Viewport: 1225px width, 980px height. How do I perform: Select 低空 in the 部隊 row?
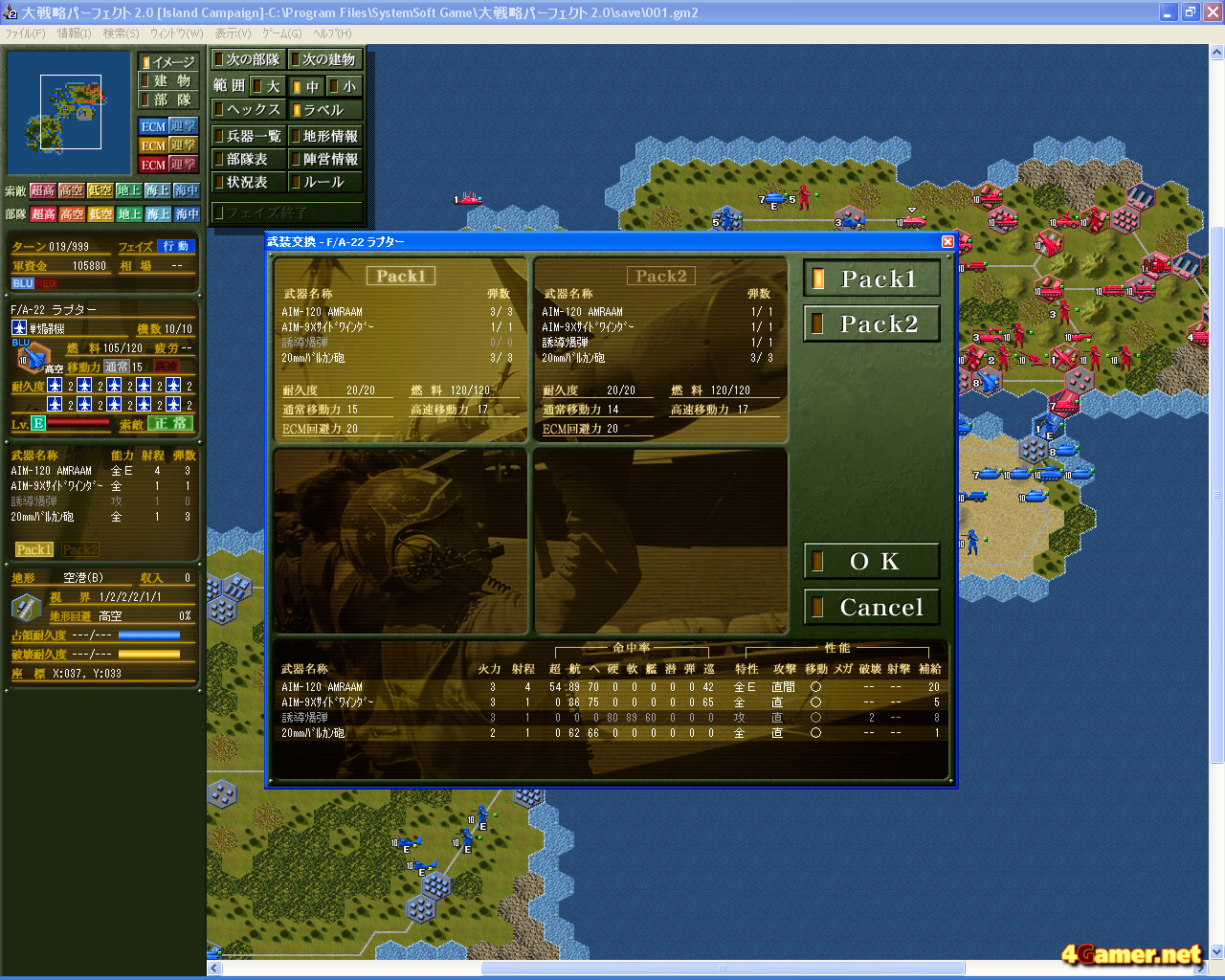click(x=100, y=214)
